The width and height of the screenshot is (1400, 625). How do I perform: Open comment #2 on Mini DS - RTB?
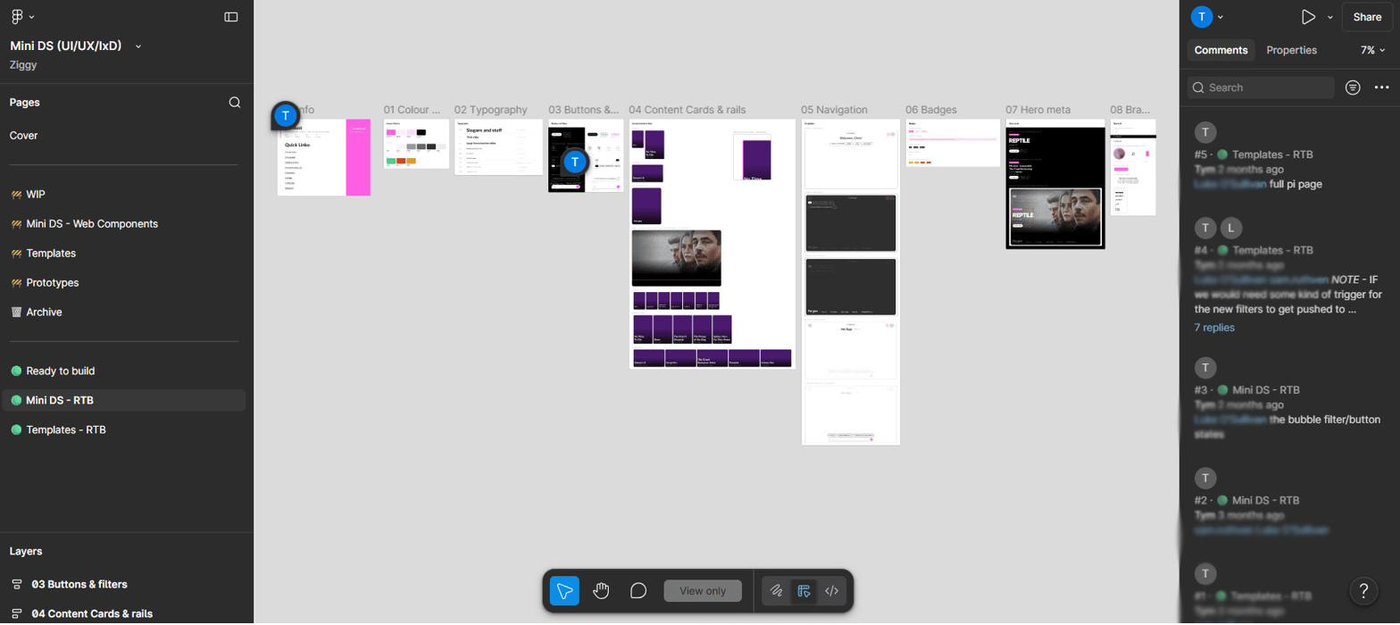(1289, 504)
